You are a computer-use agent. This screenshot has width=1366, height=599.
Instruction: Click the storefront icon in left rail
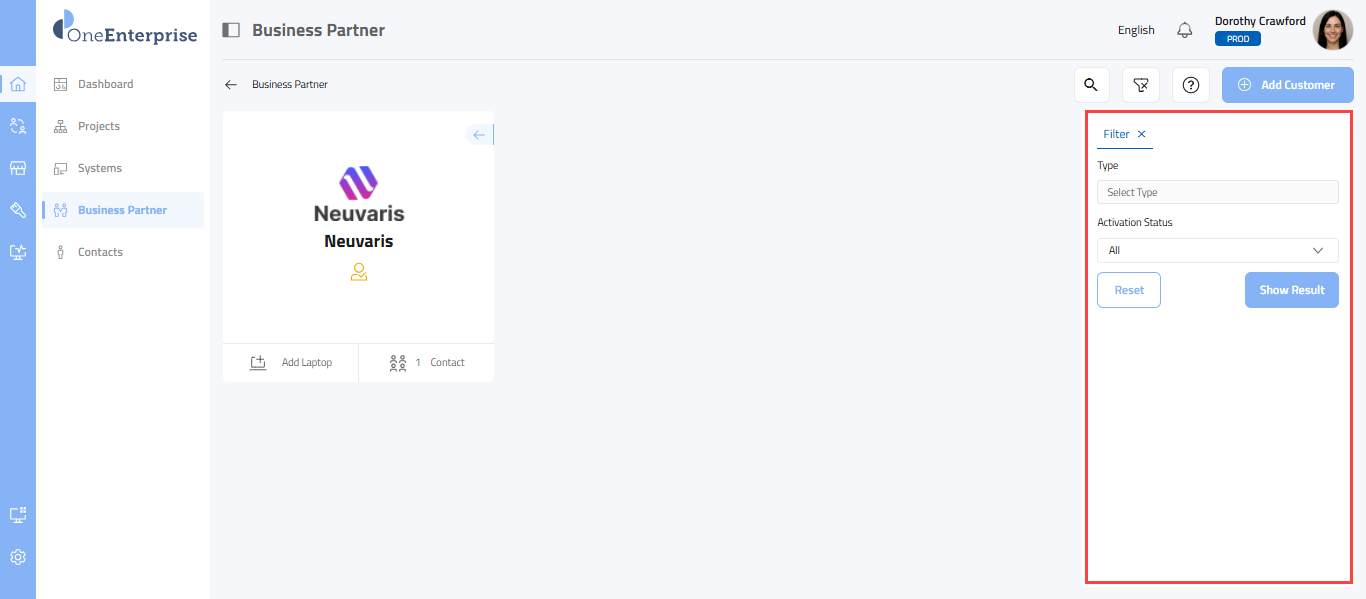coord(18,168)
